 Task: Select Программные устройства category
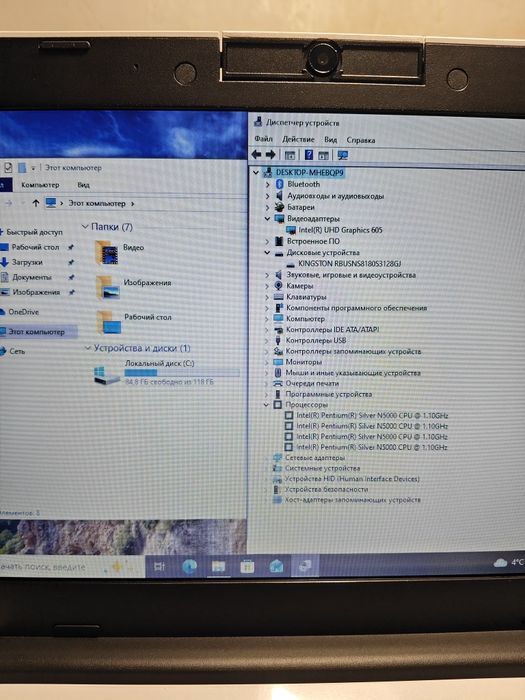point(329,394)
